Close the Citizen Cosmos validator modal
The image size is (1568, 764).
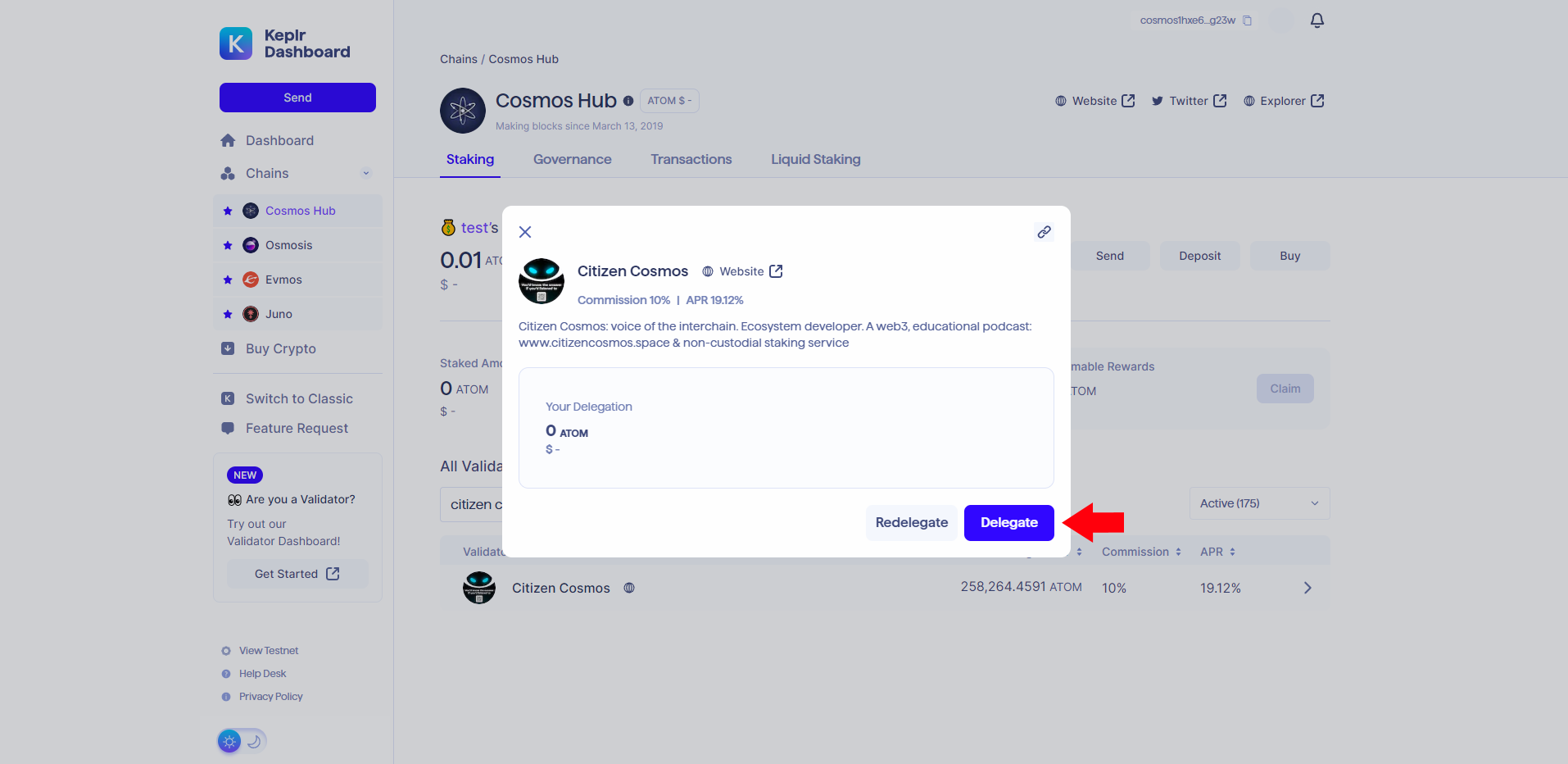coord(525,232)
